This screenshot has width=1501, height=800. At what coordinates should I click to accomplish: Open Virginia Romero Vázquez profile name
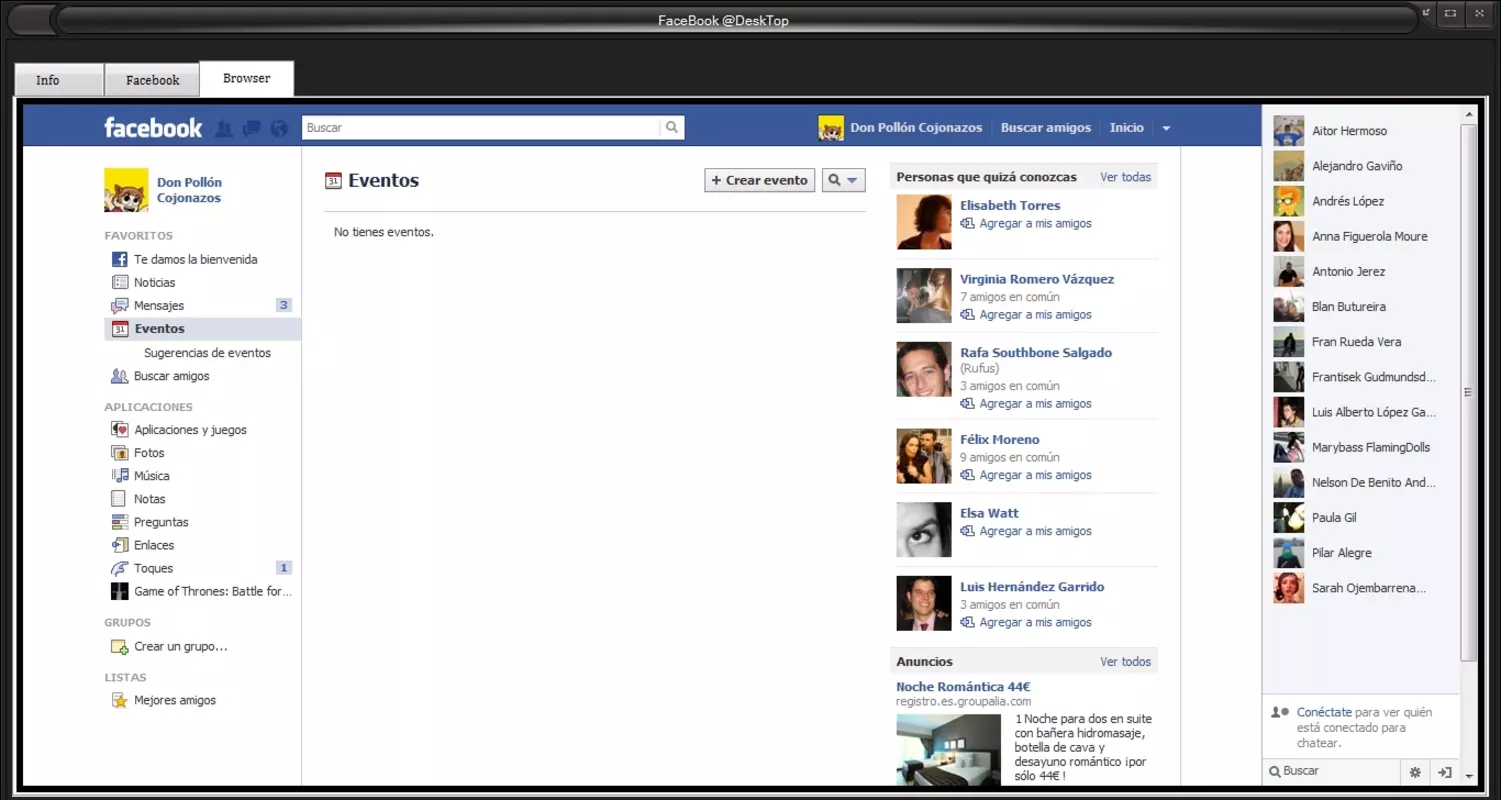[x=1037, y=279]
